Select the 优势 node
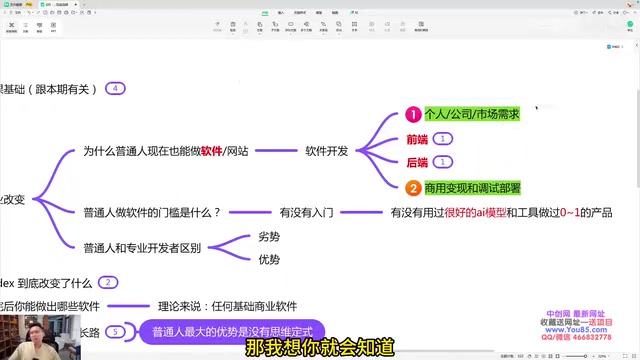Screen dimensions: 640x360 tap(269, 260)
